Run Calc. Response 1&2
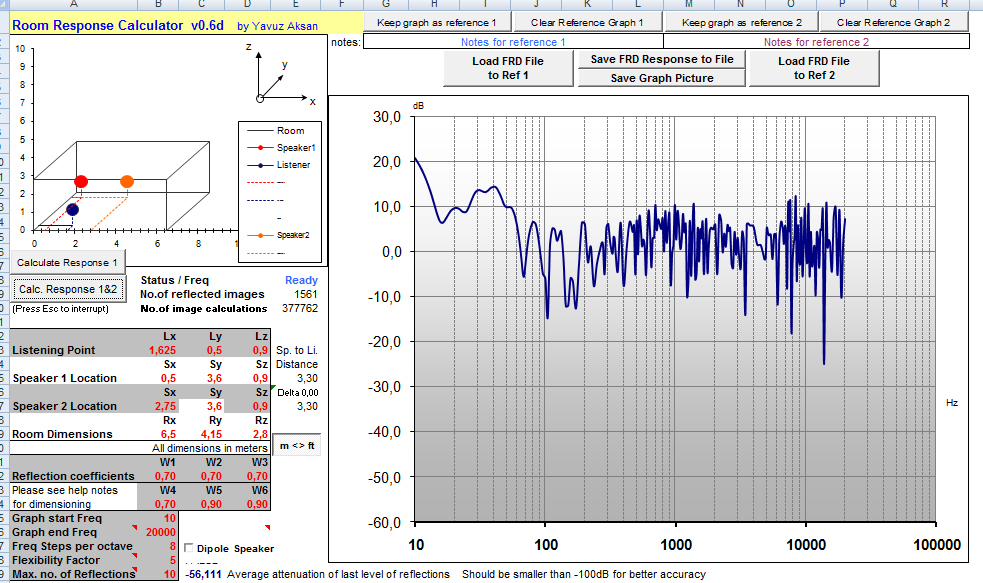The height and width of the screenshot is (583, 983). point(68,289)
